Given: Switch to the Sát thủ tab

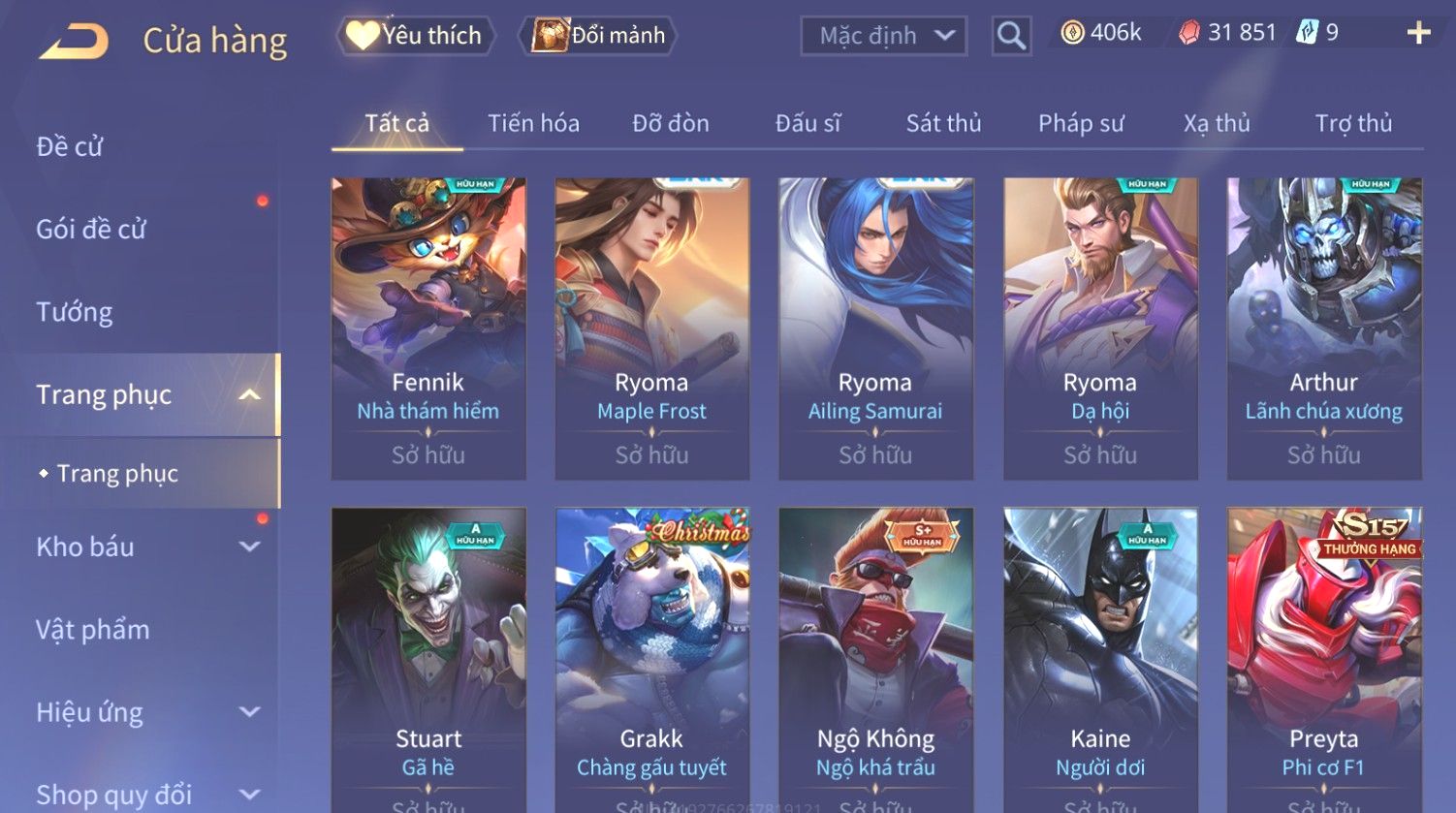Looking at the screenshot, I should pyautogui.click(x=943, y=123).
